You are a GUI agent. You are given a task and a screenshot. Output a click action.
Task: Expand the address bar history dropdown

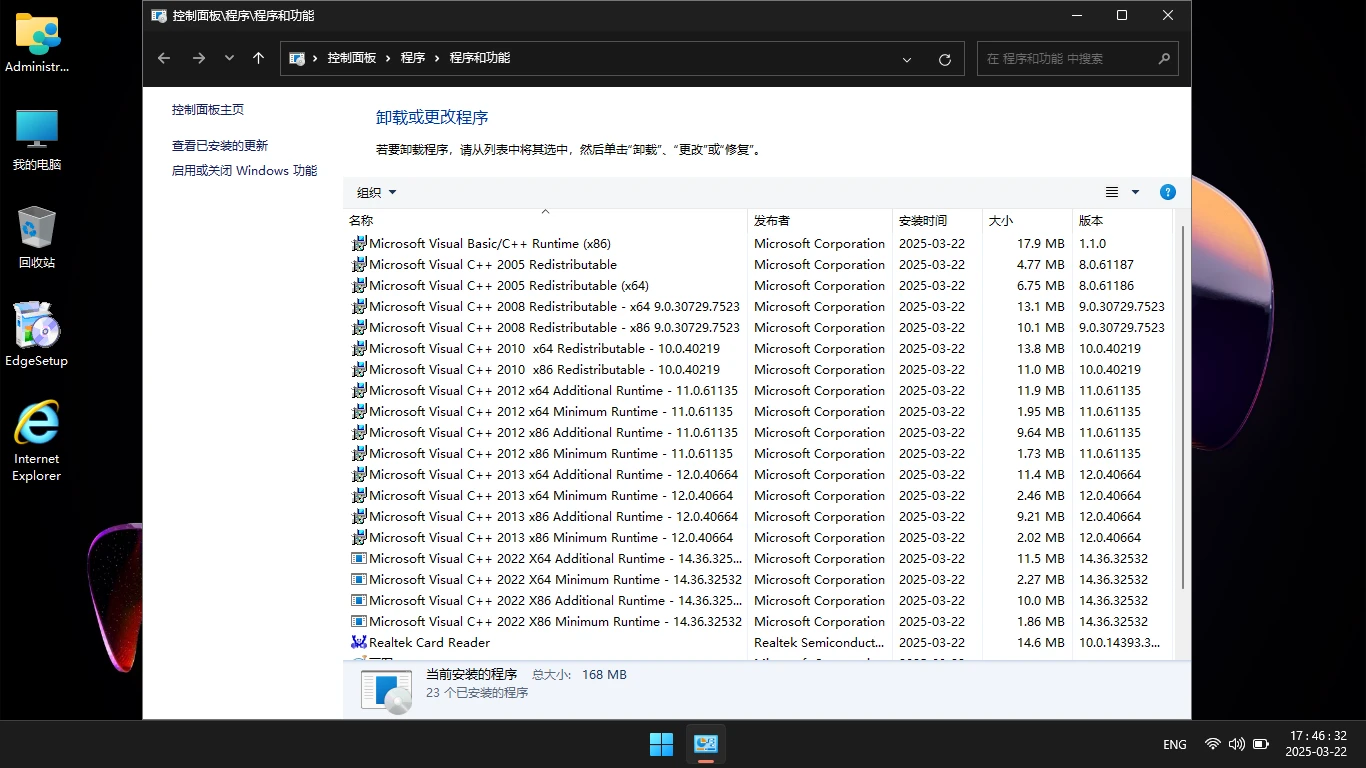907,59
